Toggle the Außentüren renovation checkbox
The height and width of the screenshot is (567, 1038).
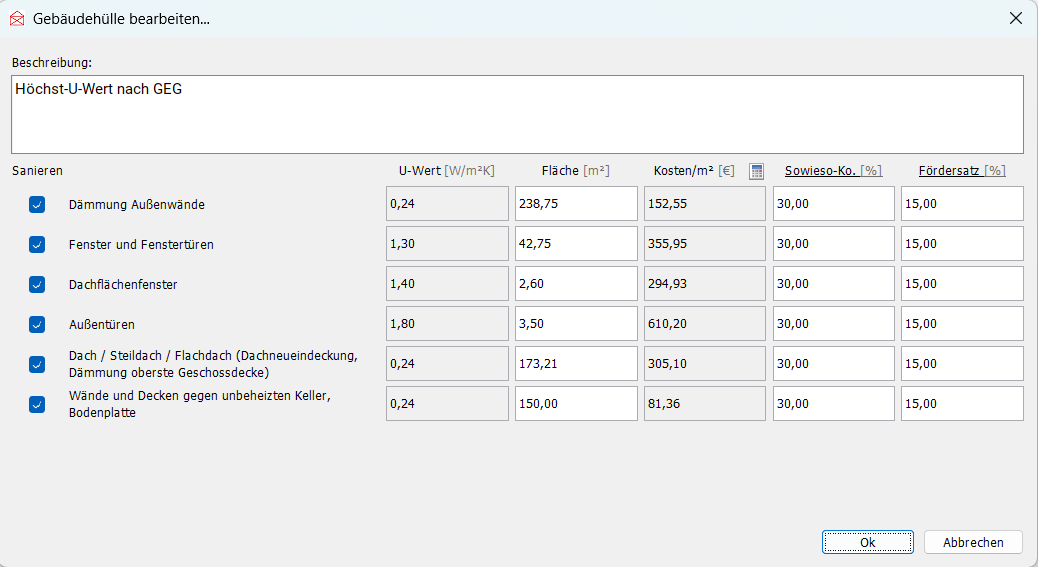click(37, 324)
